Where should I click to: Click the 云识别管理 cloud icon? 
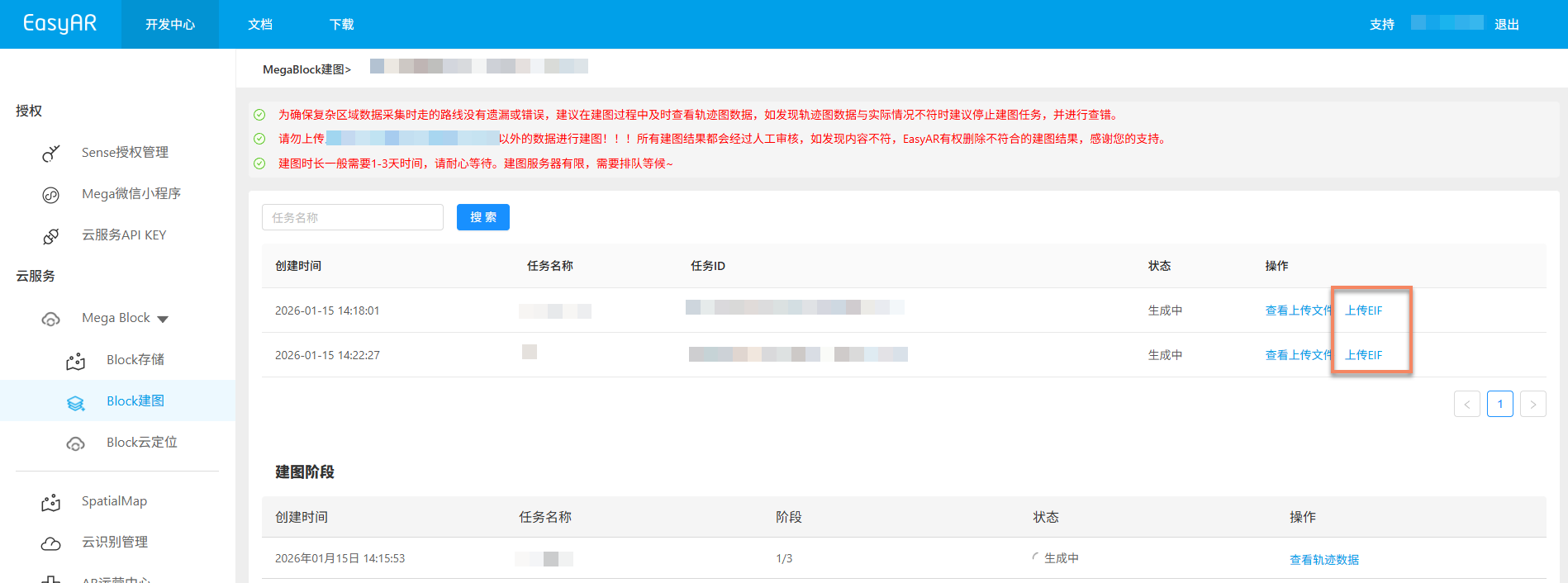click(51, 543)
